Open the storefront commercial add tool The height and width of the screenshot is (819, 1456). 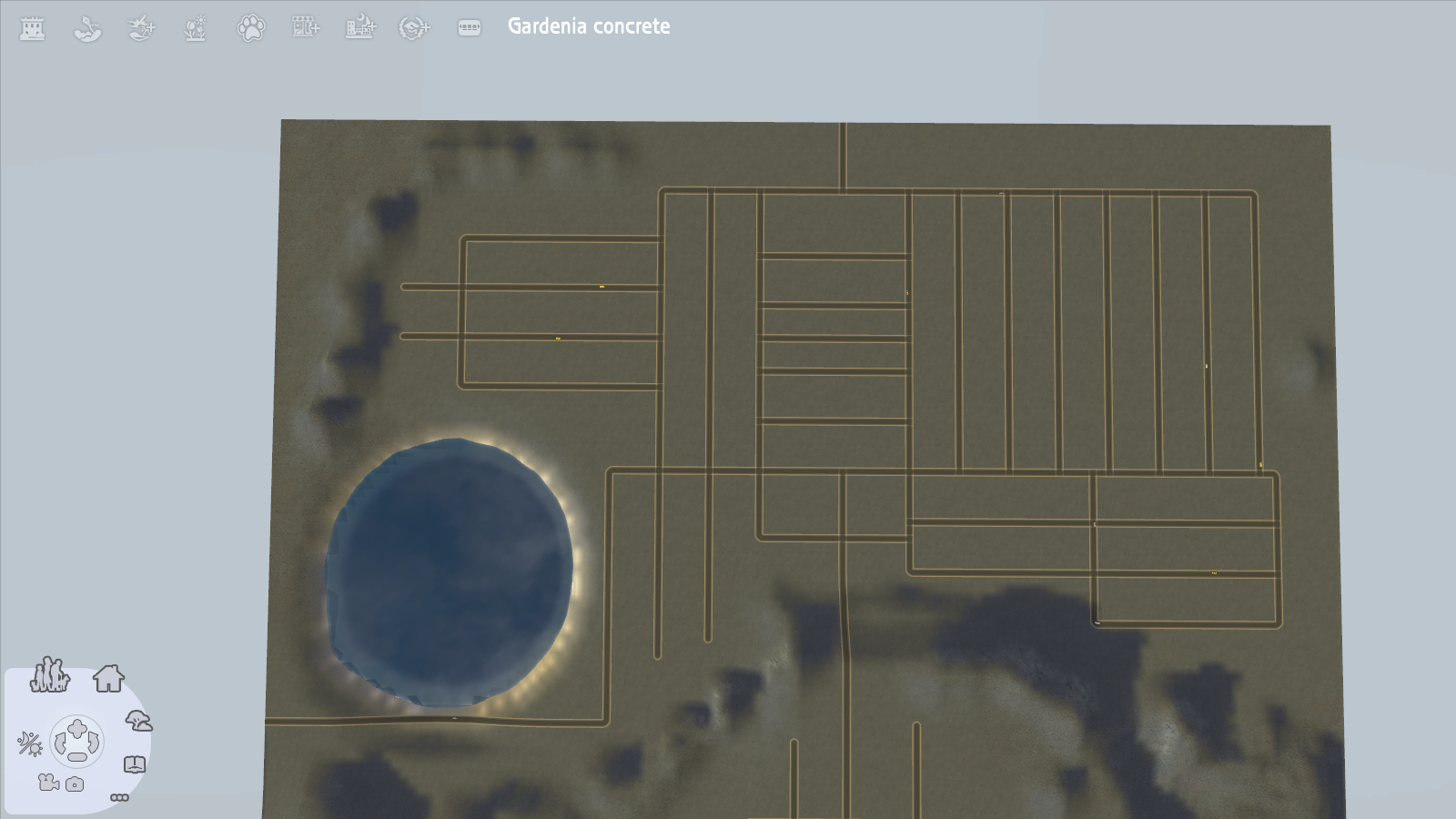click(307, 27)
